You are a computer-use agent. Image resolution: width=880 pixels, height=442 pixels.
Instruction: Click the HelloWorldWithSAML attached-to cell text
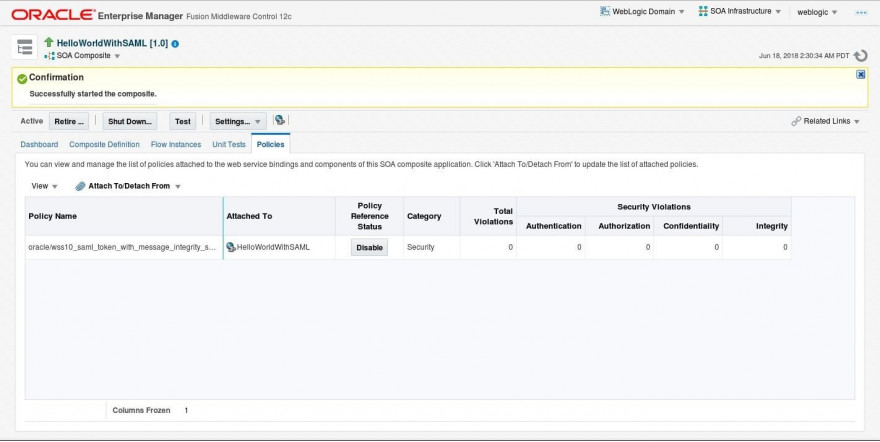273,247
